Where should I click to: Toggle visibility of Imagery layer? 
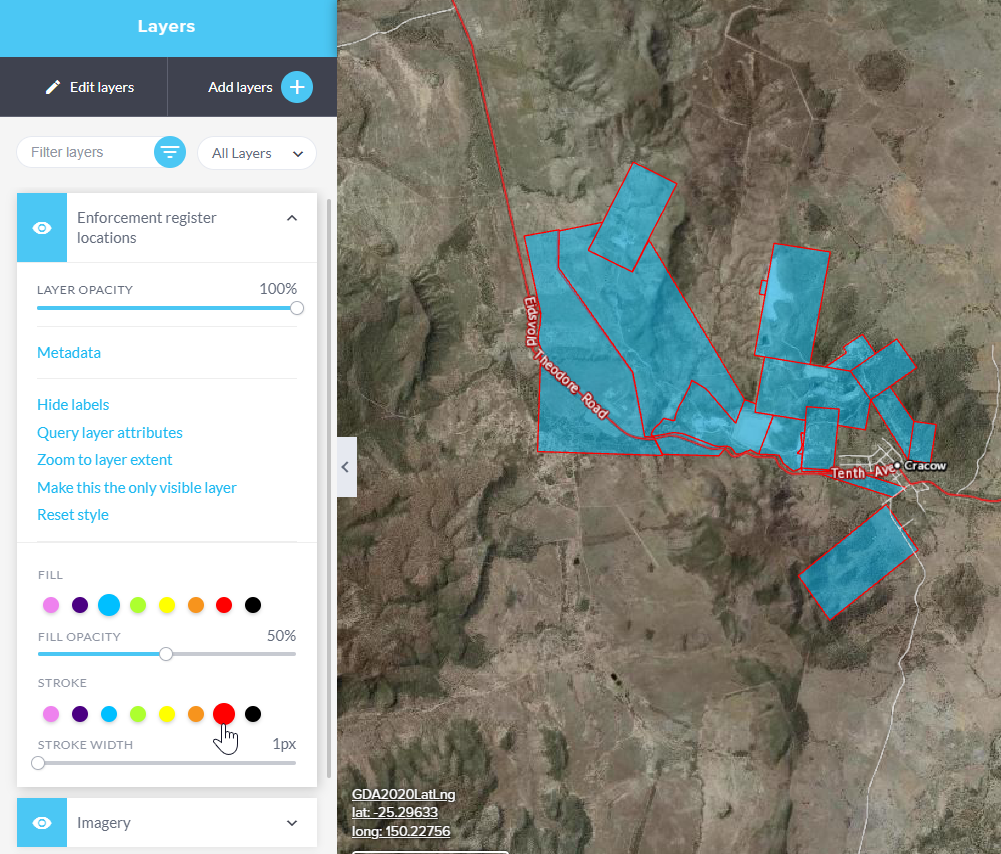coord(42,822)
